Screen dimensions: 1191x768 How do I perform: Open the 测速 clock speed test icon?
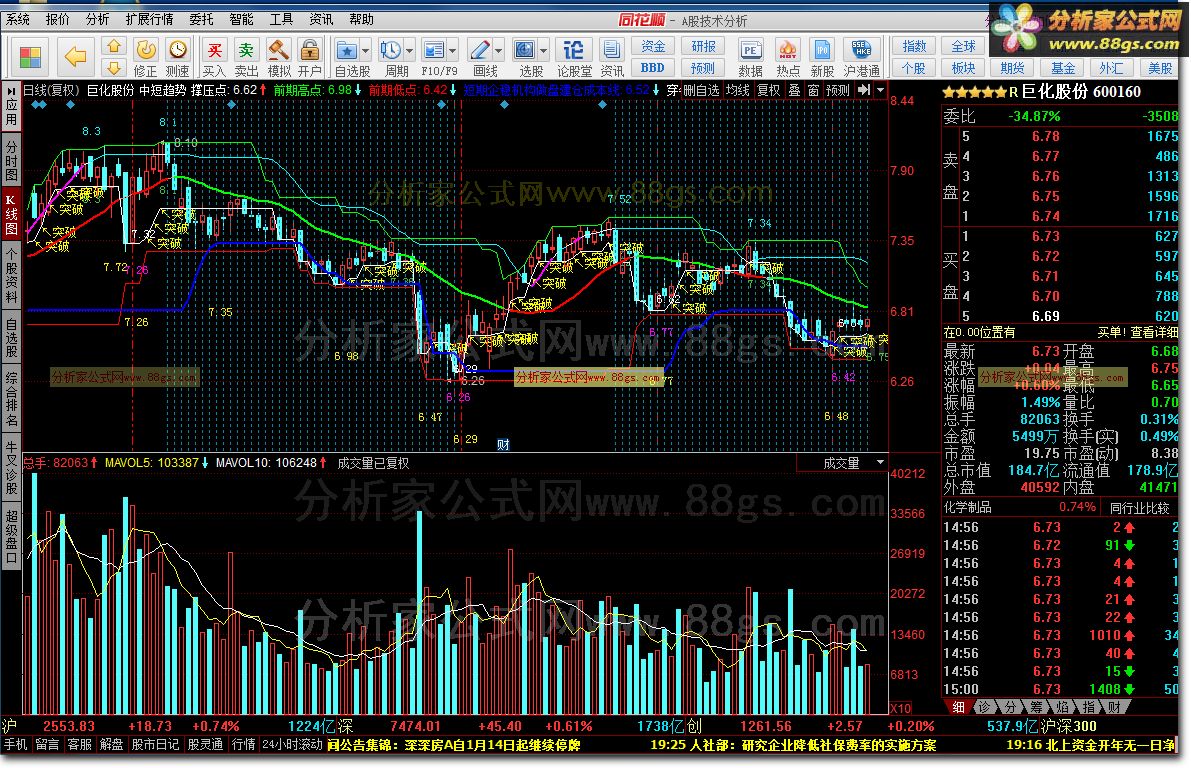click(x=178, y=50)
